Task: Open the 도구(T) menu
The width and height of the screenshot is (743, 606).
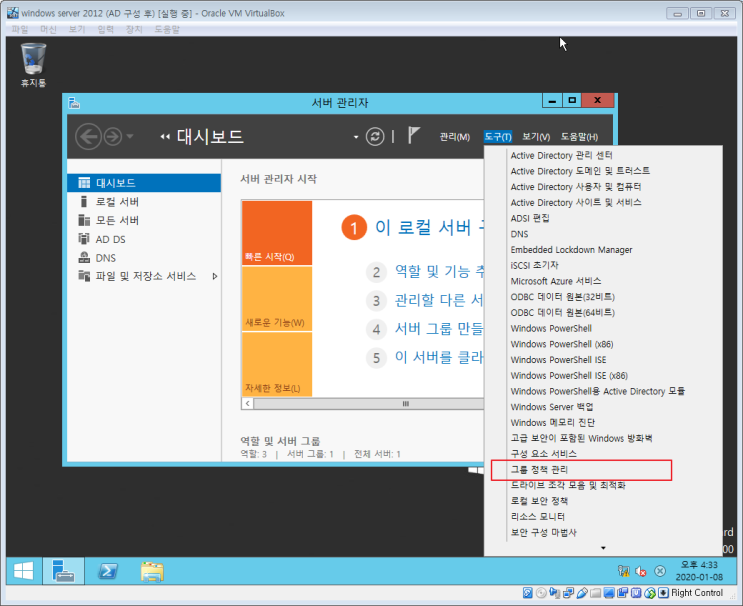Action: [498, 137]
